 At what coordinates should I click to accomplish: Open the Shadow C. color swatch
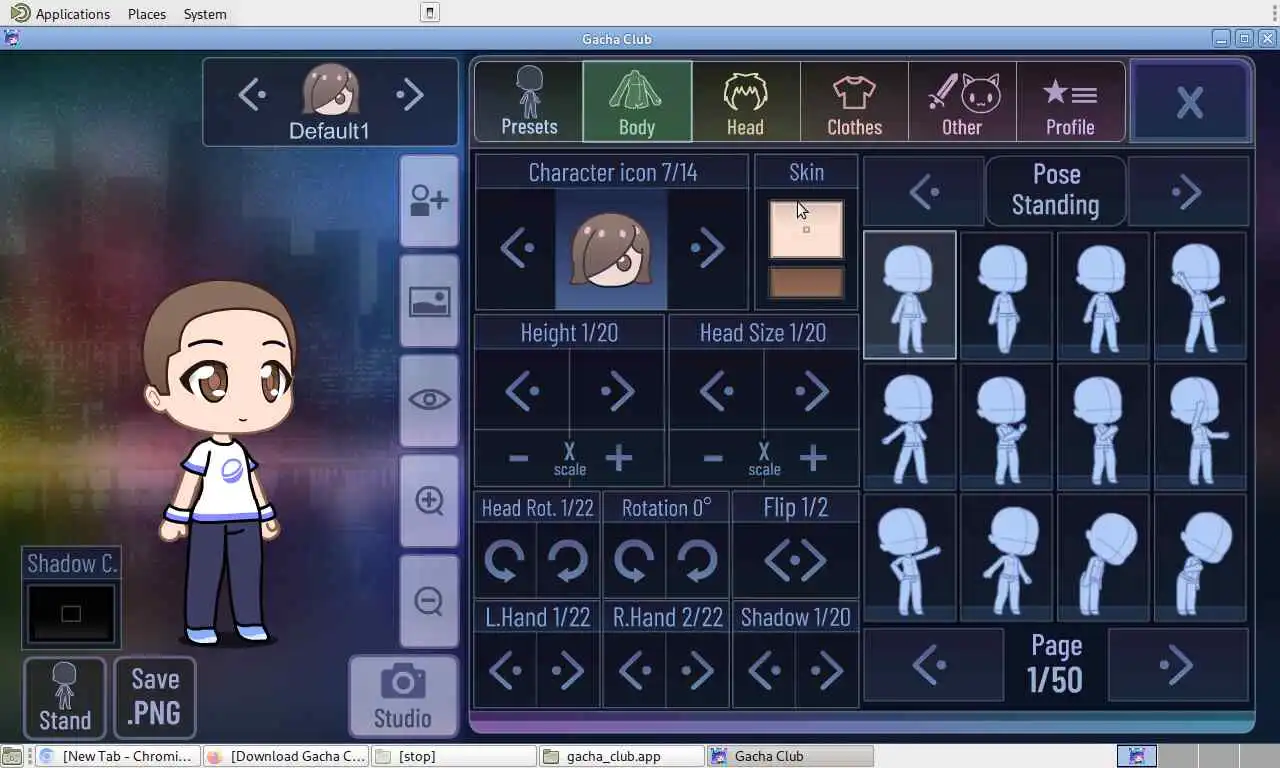coord(71,613)
